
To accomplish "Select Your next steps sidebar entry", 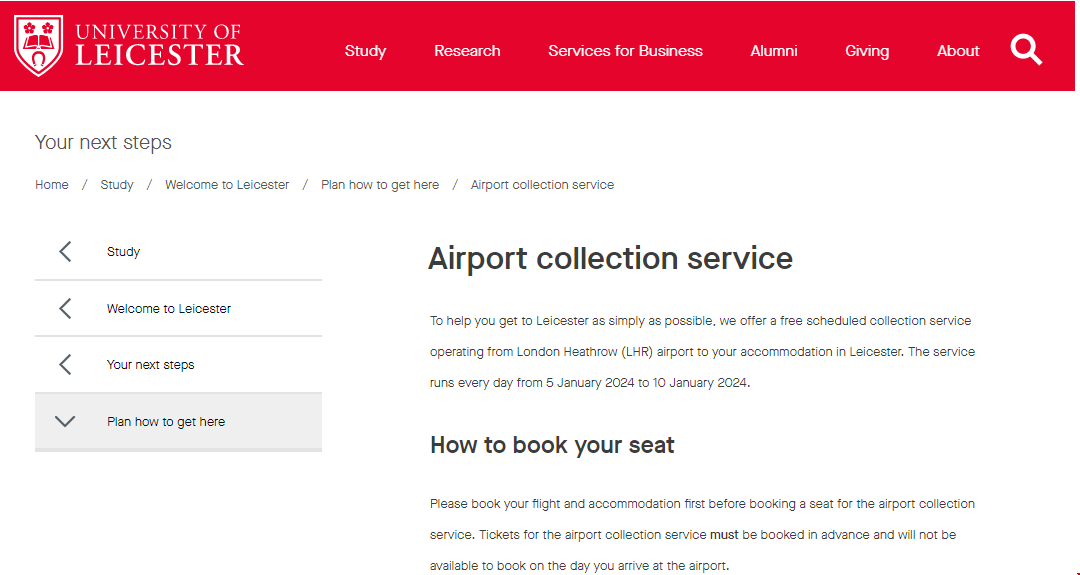I will coord(151,365).
